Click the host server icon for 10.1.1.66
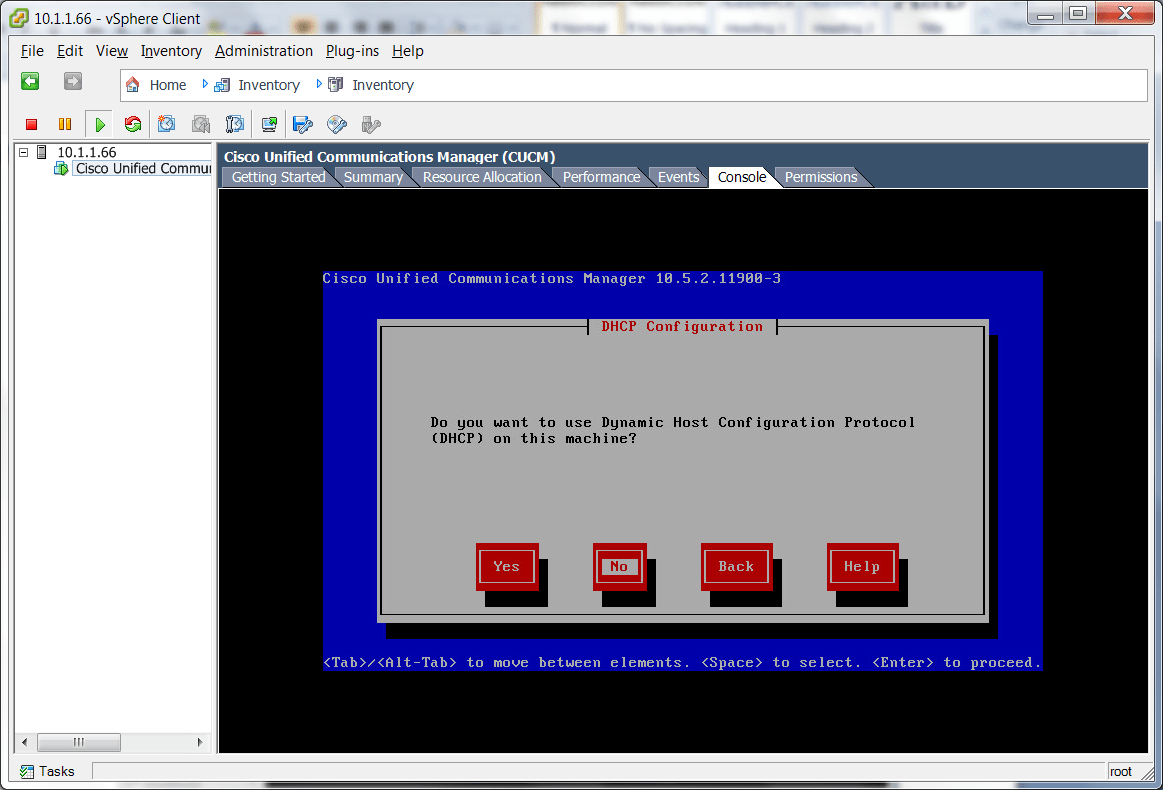The image size is (1163, 790). [x=42, y=152]
